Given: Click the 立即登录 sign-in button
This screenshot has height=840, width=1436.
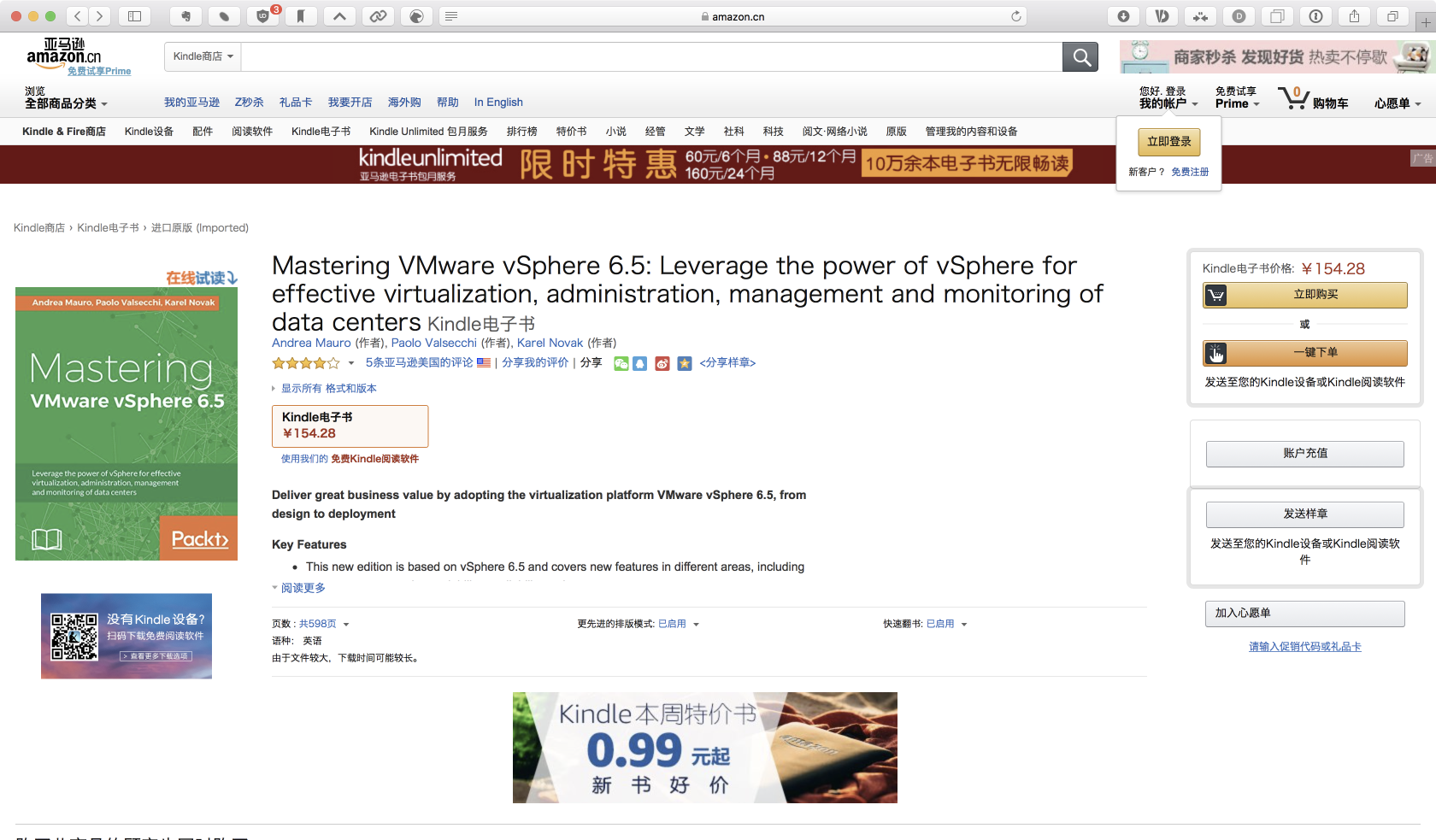Looking at the screenshot, I should 1168,142.
